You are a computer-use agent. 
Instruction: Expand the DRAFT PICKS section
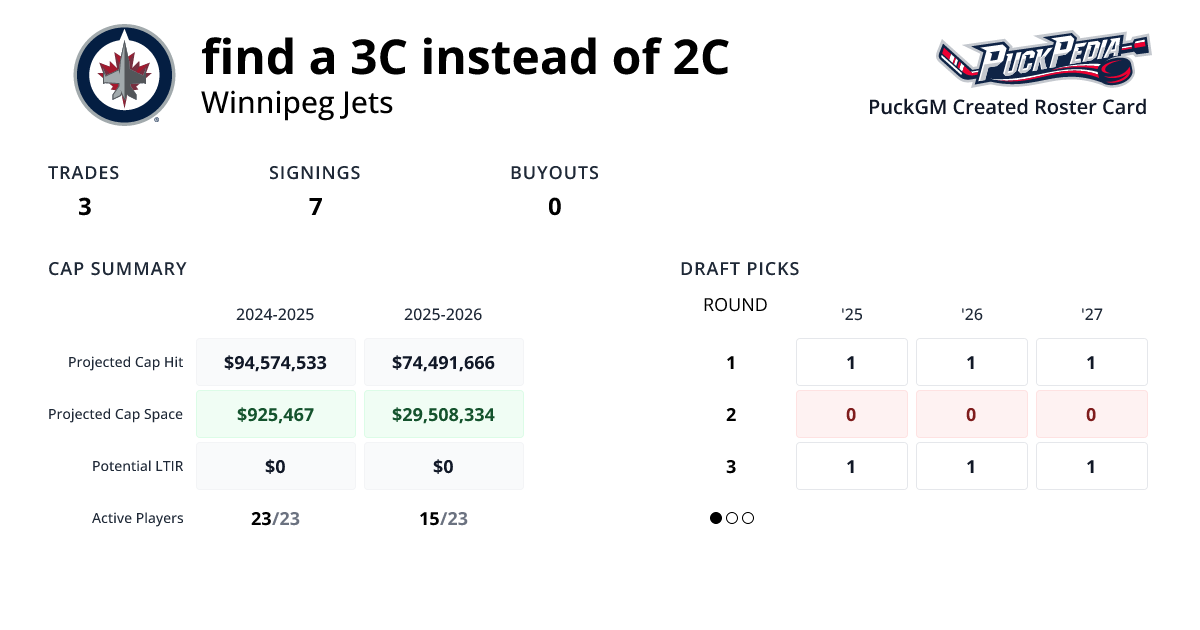(x=740, y=268)
